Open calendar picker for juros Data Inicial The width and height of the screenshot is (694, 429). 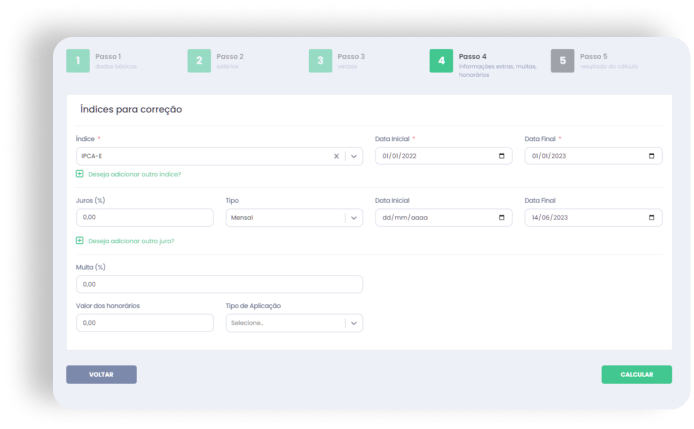(501, 218)
